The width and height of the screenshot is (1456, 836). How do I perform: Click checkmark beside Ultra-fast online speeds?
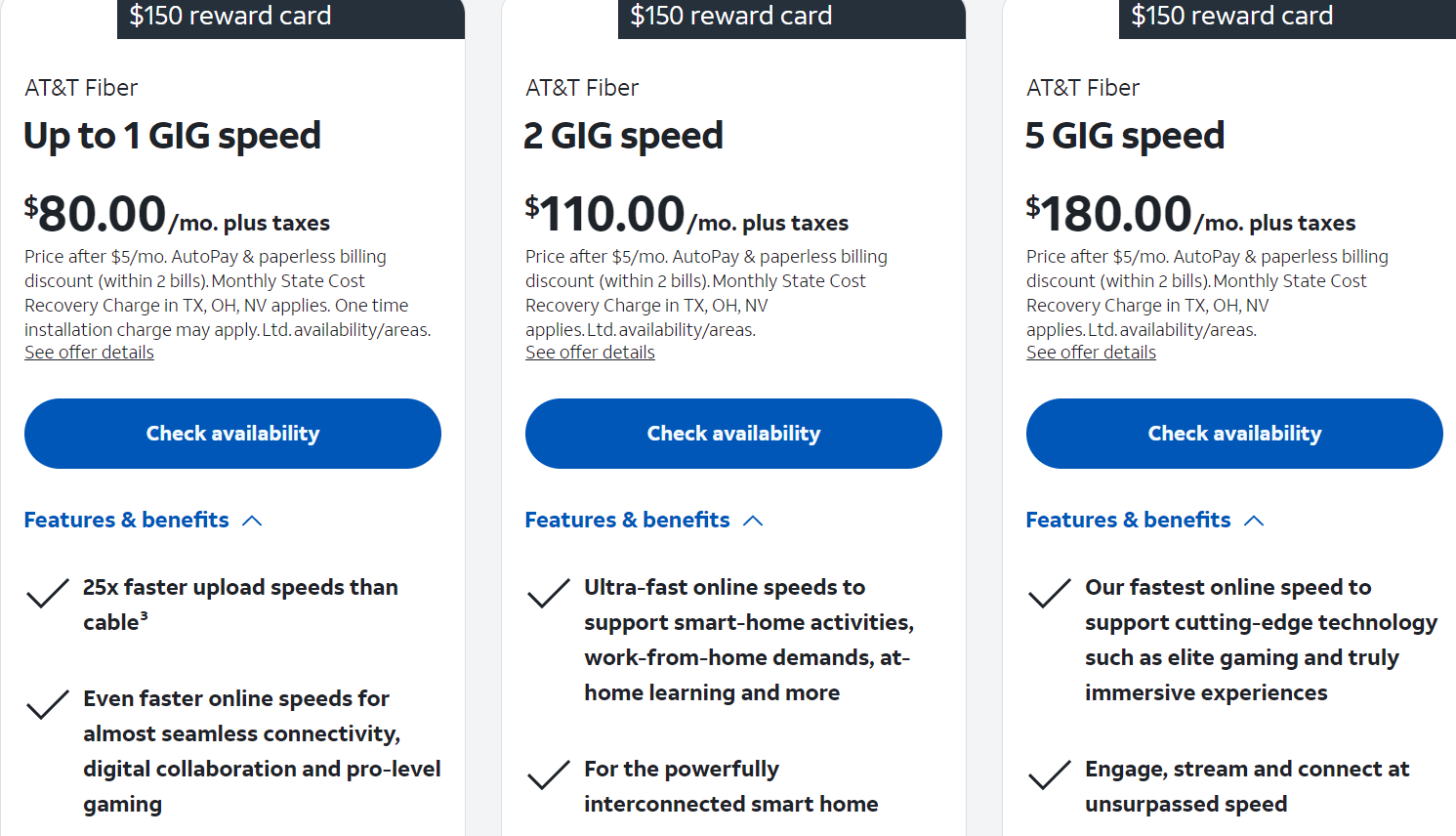coord(548,593)
